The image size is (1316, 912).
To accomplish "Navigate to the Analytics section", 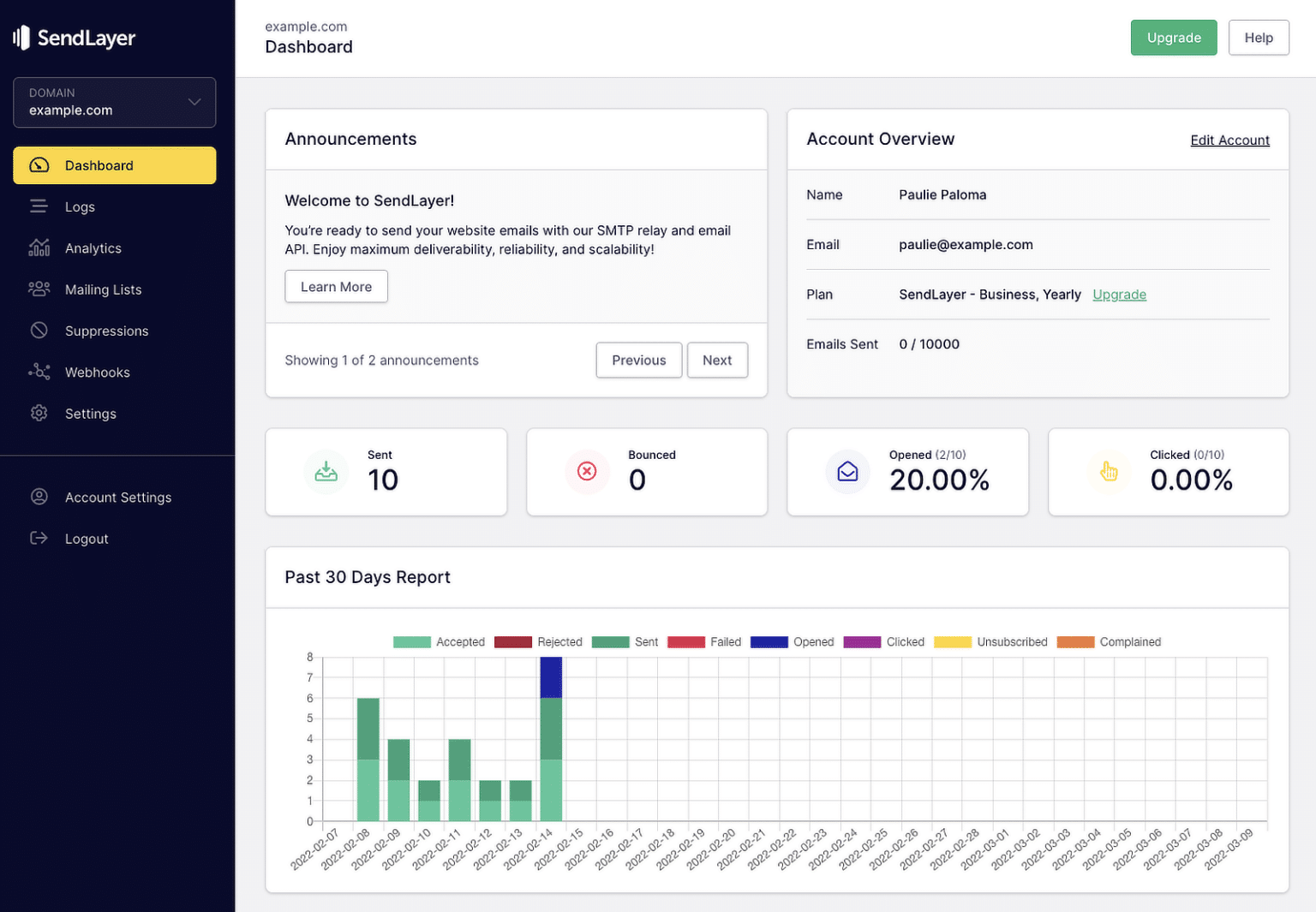I will [x=93, y=247].
